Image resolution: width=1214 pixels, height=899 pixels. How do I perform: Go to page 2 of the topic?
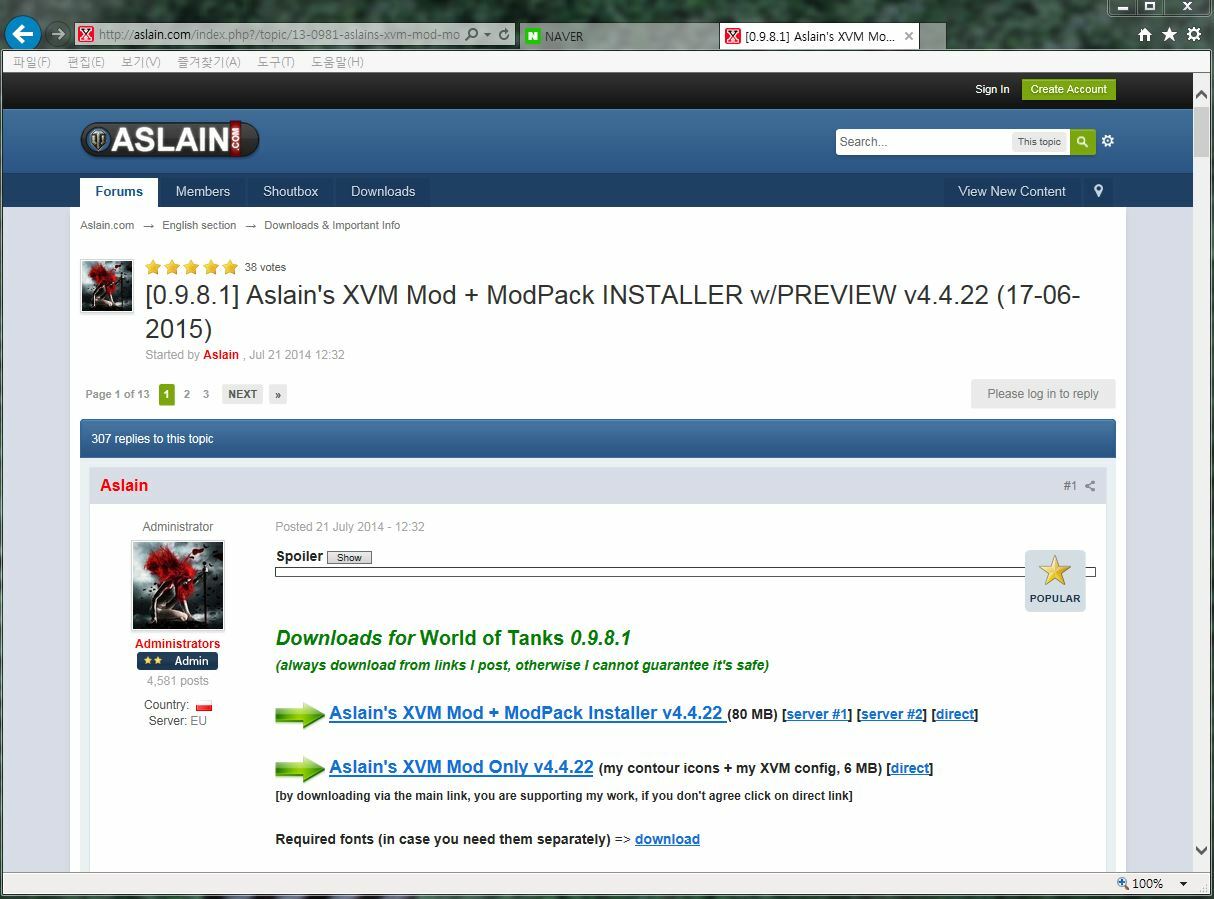point(186,394)
